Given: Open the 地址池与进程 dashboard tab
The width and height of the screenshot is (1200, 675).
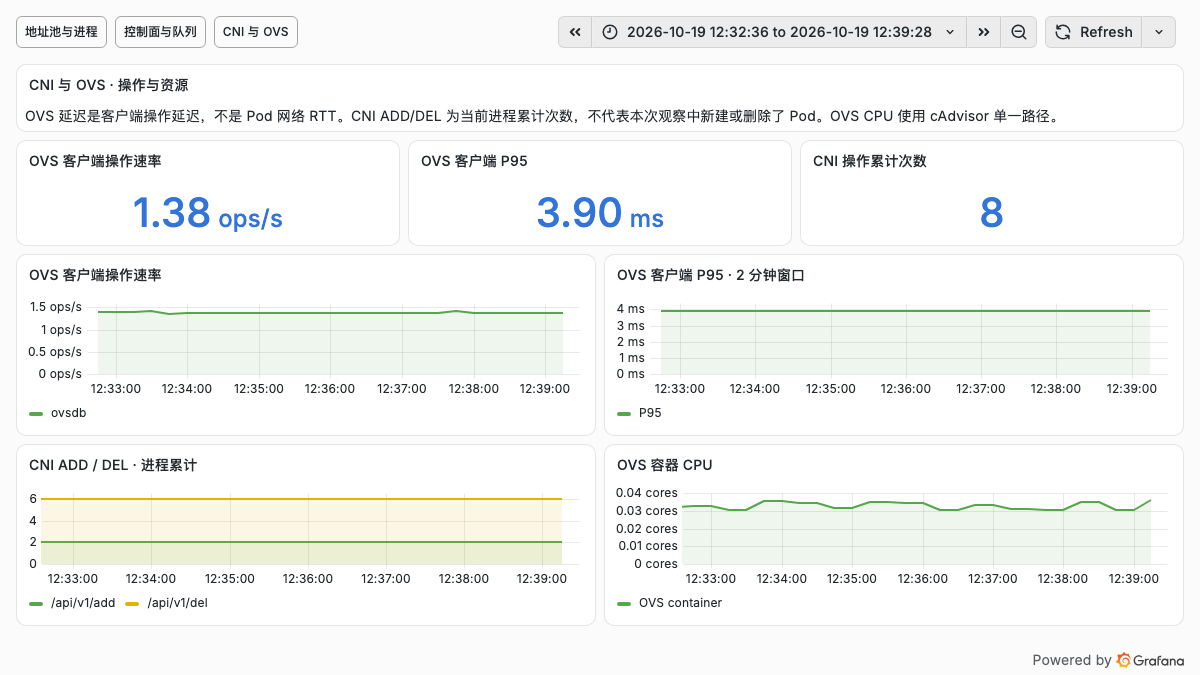Looking at the screenshot, I should 62,32.
